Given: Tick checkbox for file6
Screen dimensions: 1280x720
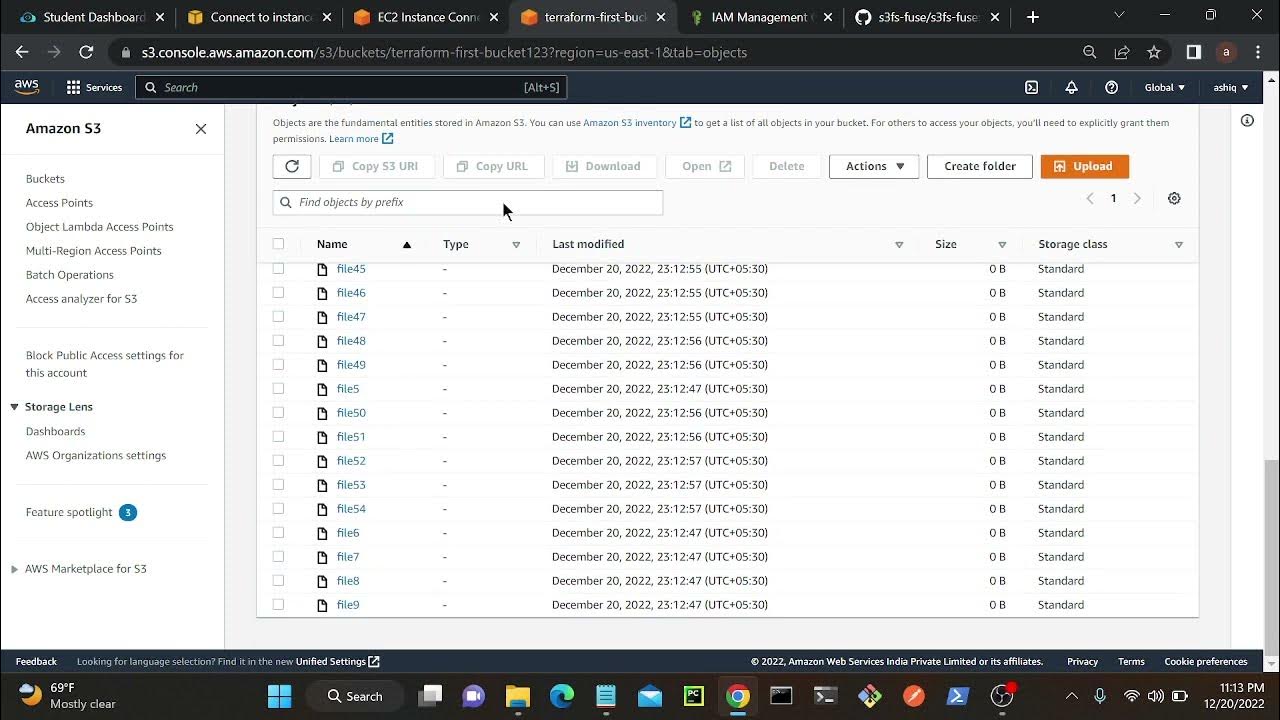Looking at the screenshot, I should point(278,533).
